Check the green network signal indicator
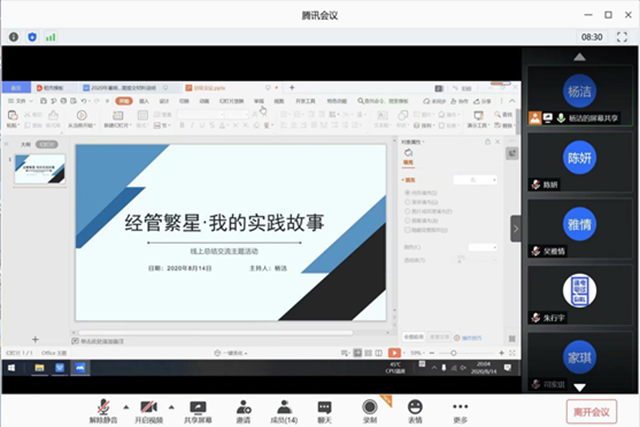 50,36
